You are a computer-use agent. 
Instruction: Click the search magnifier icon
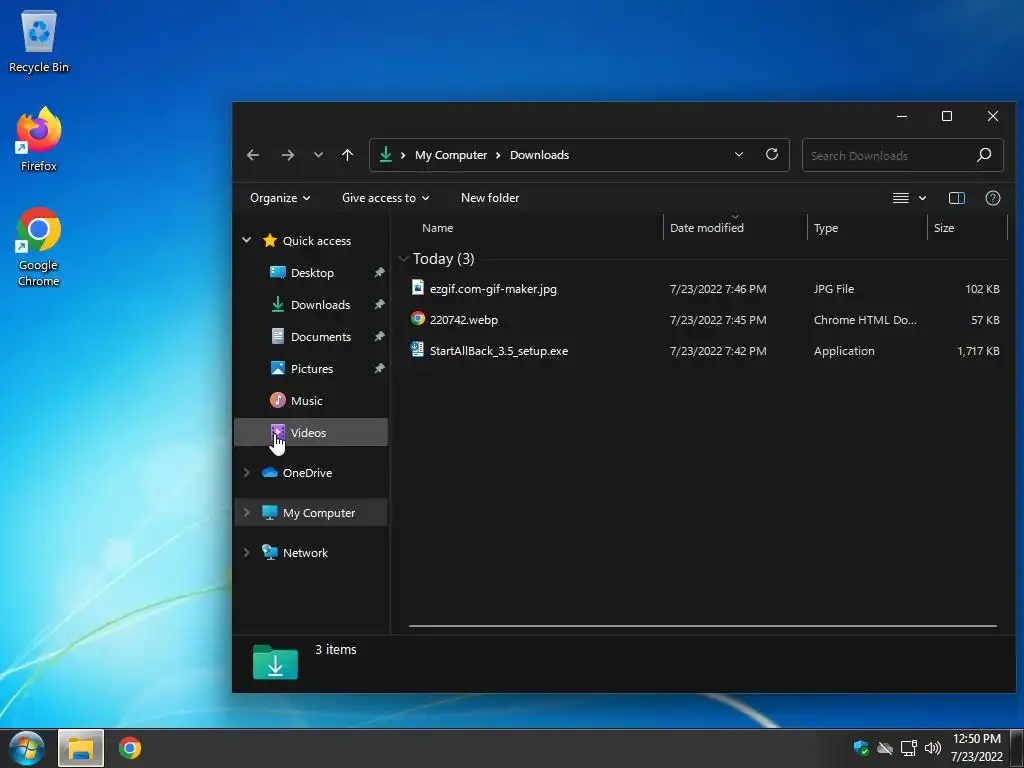tap(984, 155)
